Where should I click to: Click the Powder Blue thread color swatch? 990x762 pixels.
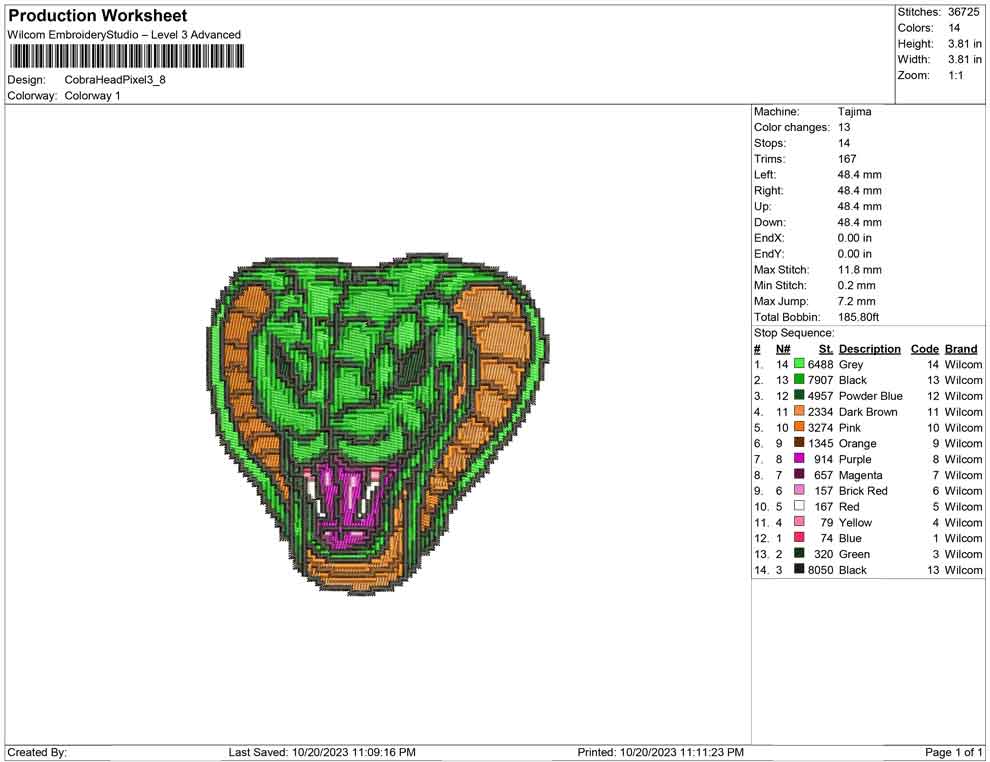[799, 395]
